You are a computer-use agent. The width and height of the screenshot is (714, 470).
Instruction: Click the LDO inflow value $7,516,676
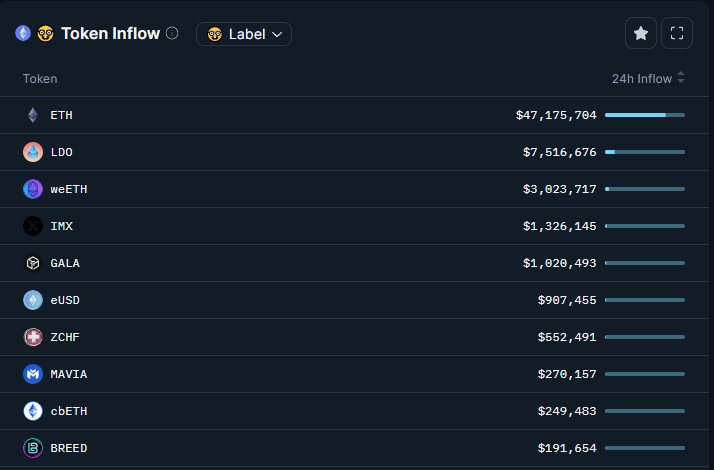pyautogui.click(x=559, y=152)
